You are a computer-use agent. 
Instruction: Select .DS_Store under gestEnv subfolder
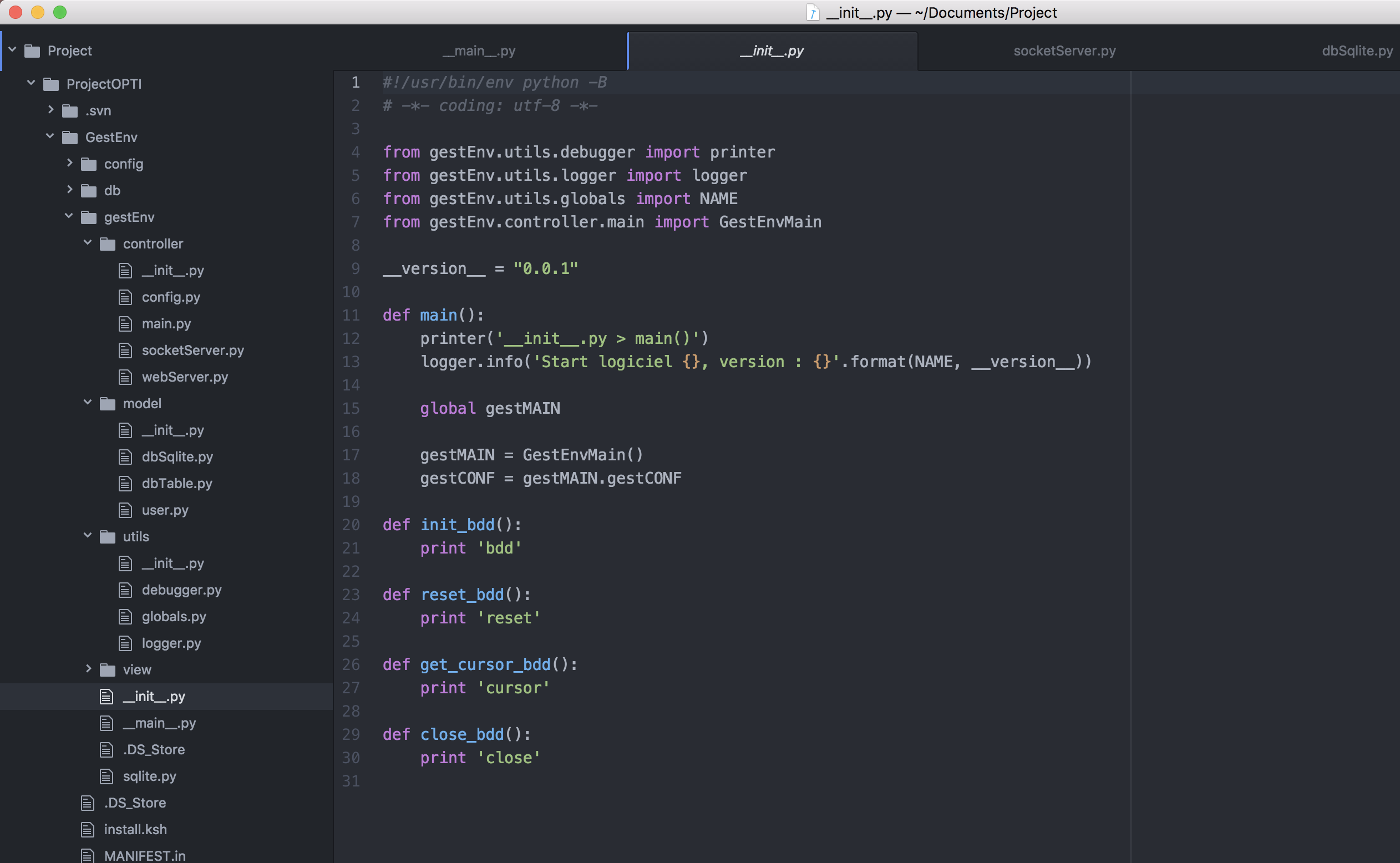[154, 749]
